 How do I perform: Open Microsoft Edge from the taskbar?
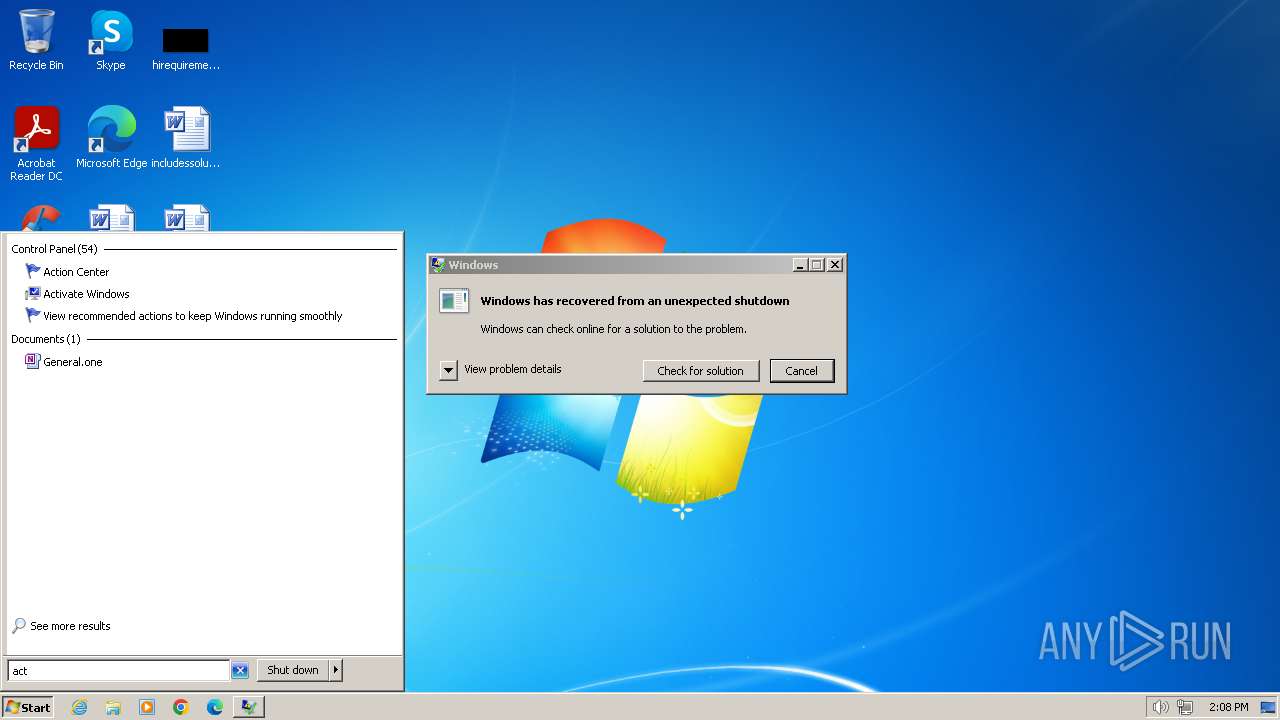[215, 707]
